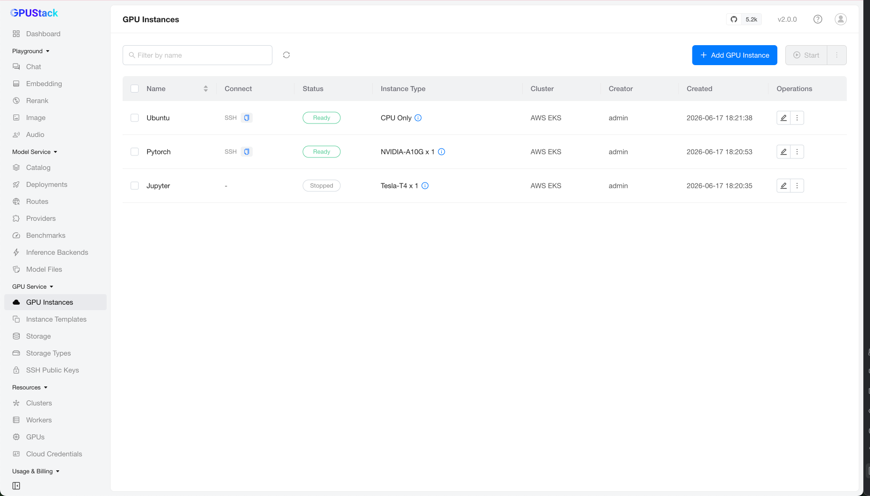The width and height of the screenshot is (870, 496).
Task: Collapse the Resources sidebar section
Action: [29, 387]
